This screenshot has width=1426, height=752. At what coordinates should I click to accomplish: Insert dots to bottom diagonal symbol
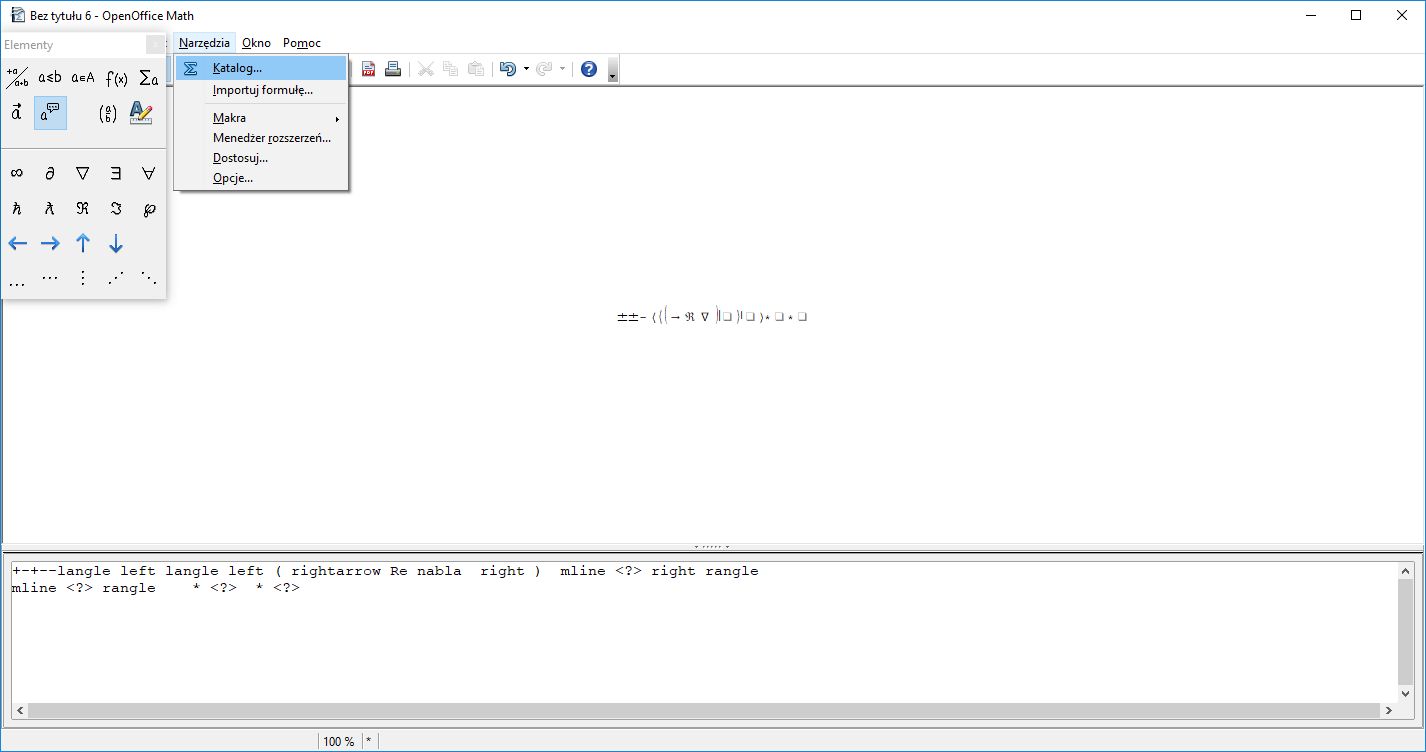coord(149,278)
